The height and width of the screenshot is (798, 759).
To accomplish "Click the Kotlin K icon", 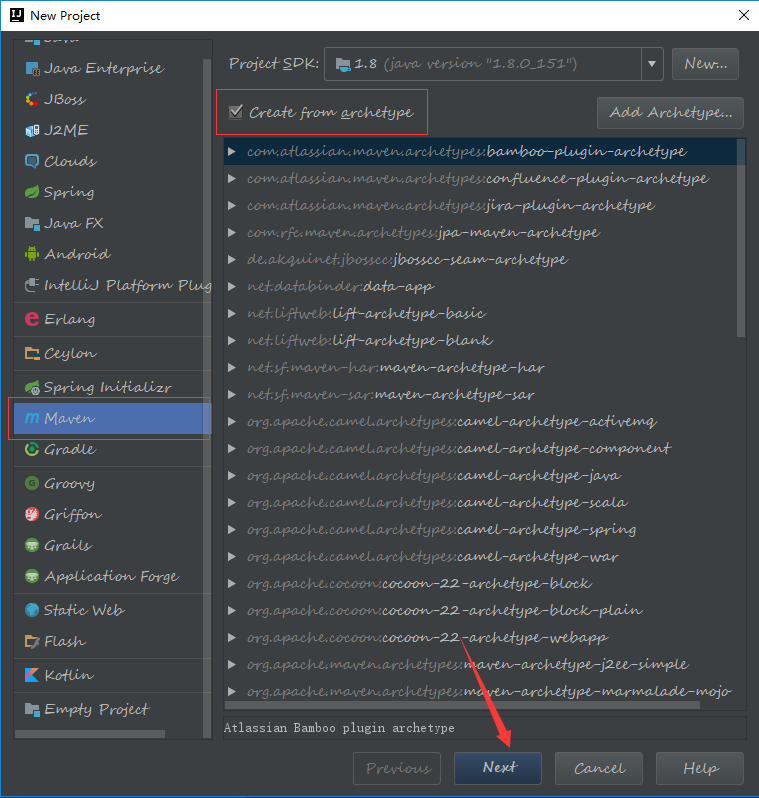I will (32, 675).
